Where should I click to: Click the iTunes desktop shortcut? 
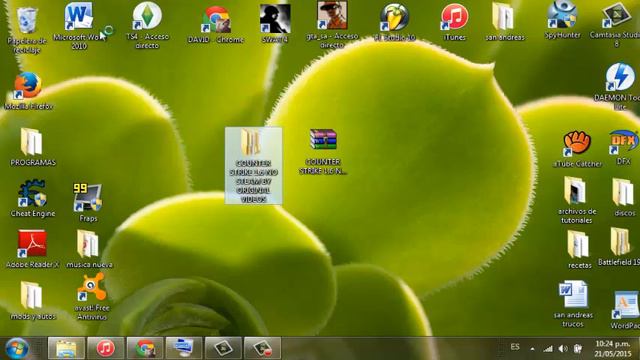coord(454,17)
